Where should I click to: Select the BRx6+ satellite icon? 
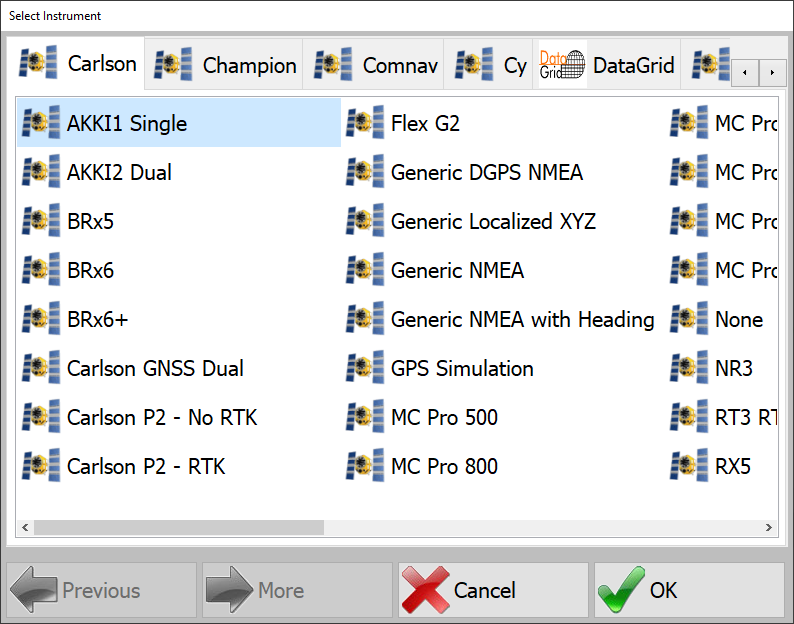click(x=41, y=318)
